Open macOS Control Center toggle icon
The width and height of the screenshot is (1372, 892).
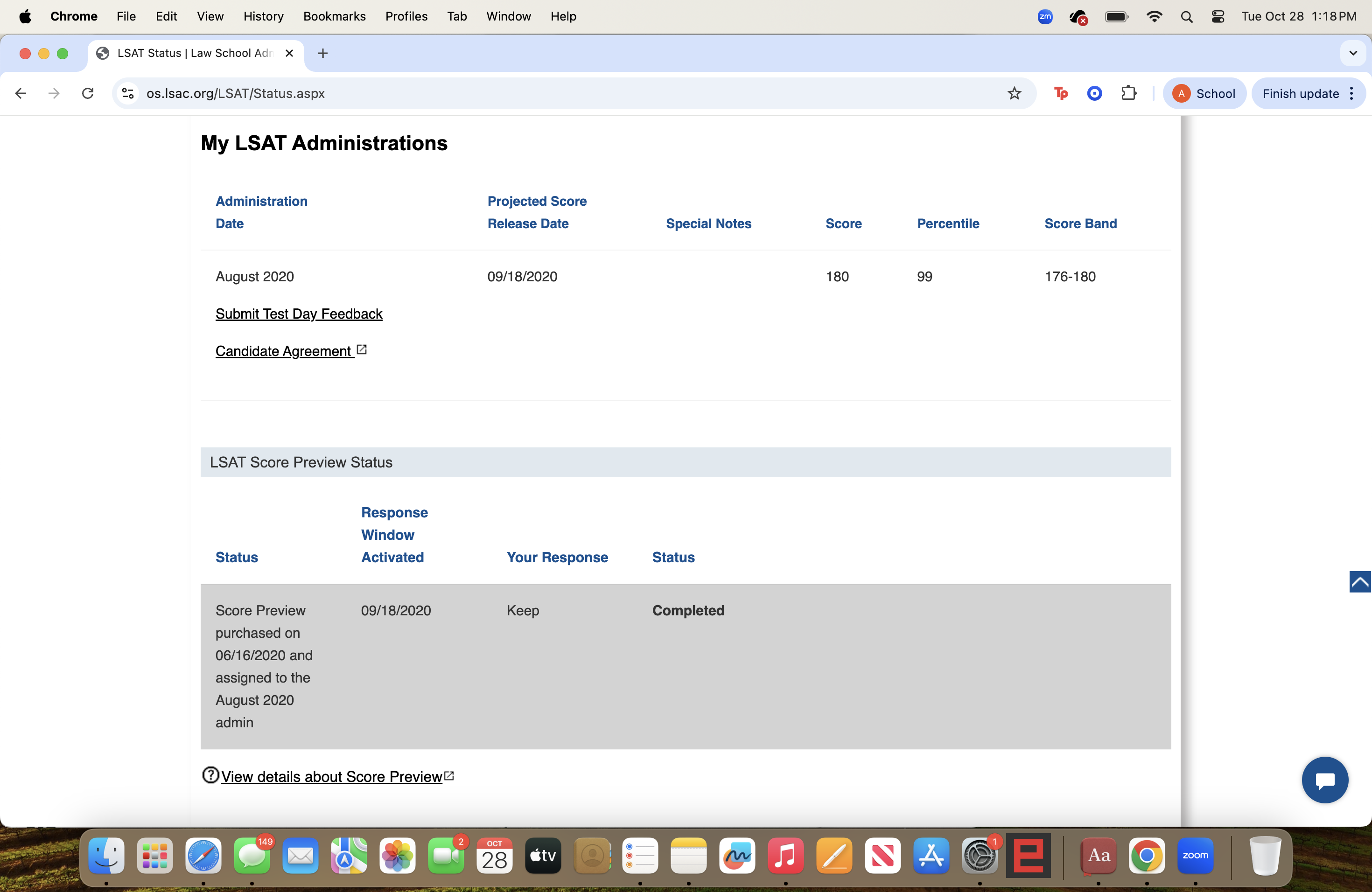[1218, 17]
